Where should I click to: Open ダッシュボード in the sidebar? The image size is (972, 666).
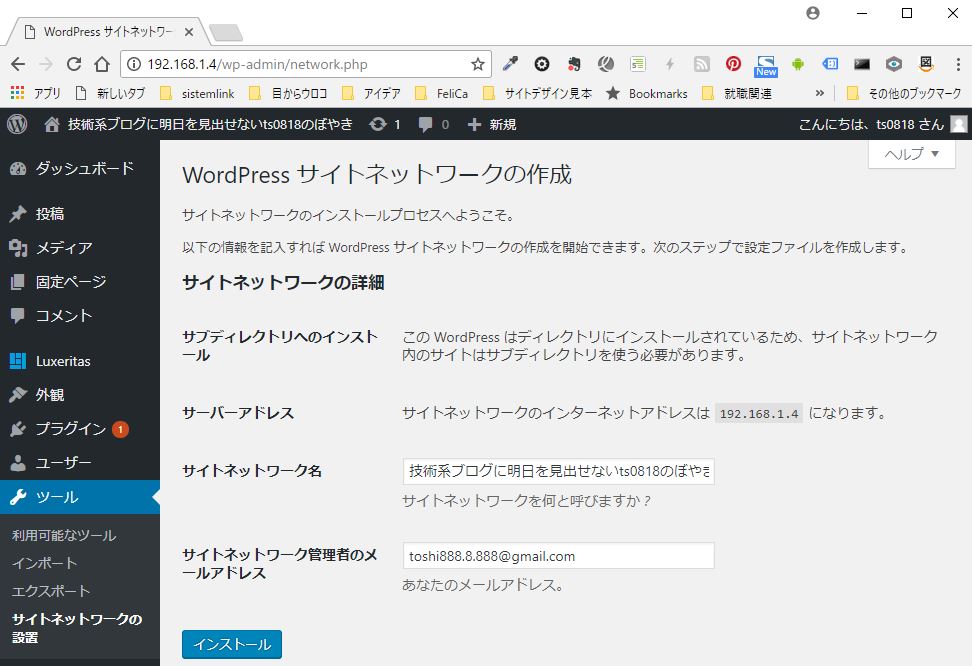point(80,168)
